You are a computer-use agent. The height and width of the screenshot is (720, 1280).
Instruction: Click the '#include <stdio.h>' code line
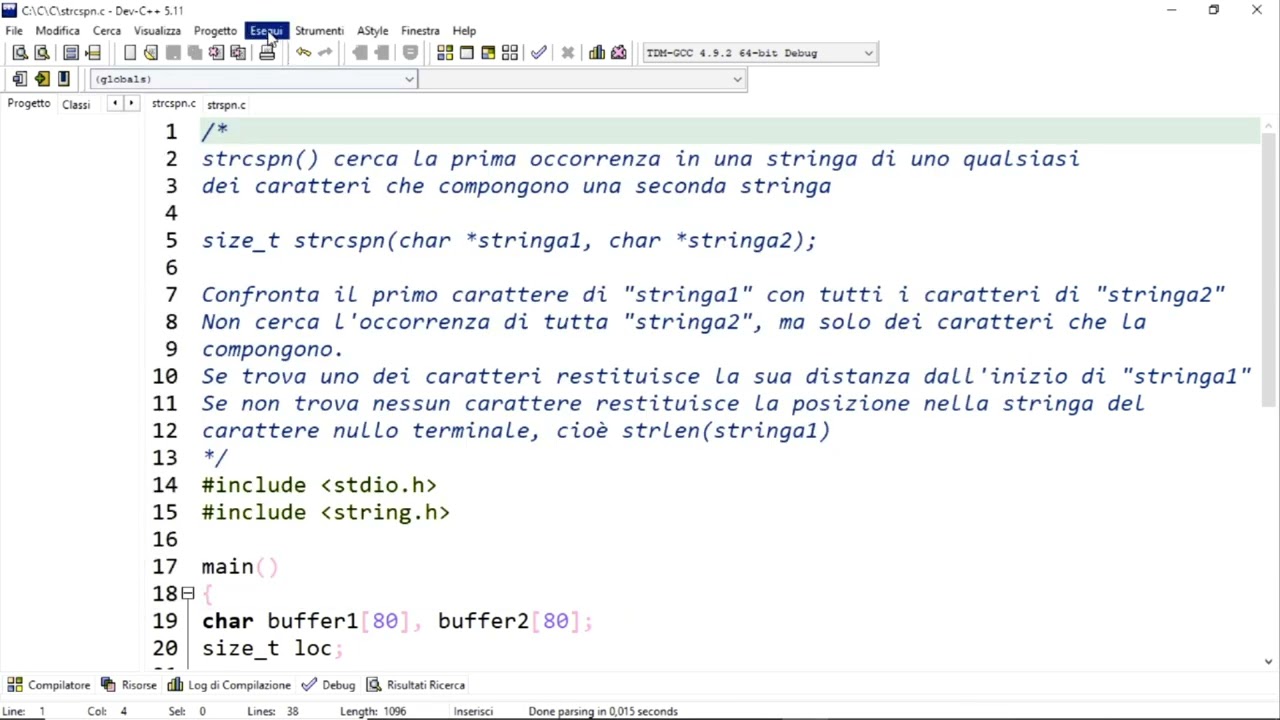click(319, 485)
